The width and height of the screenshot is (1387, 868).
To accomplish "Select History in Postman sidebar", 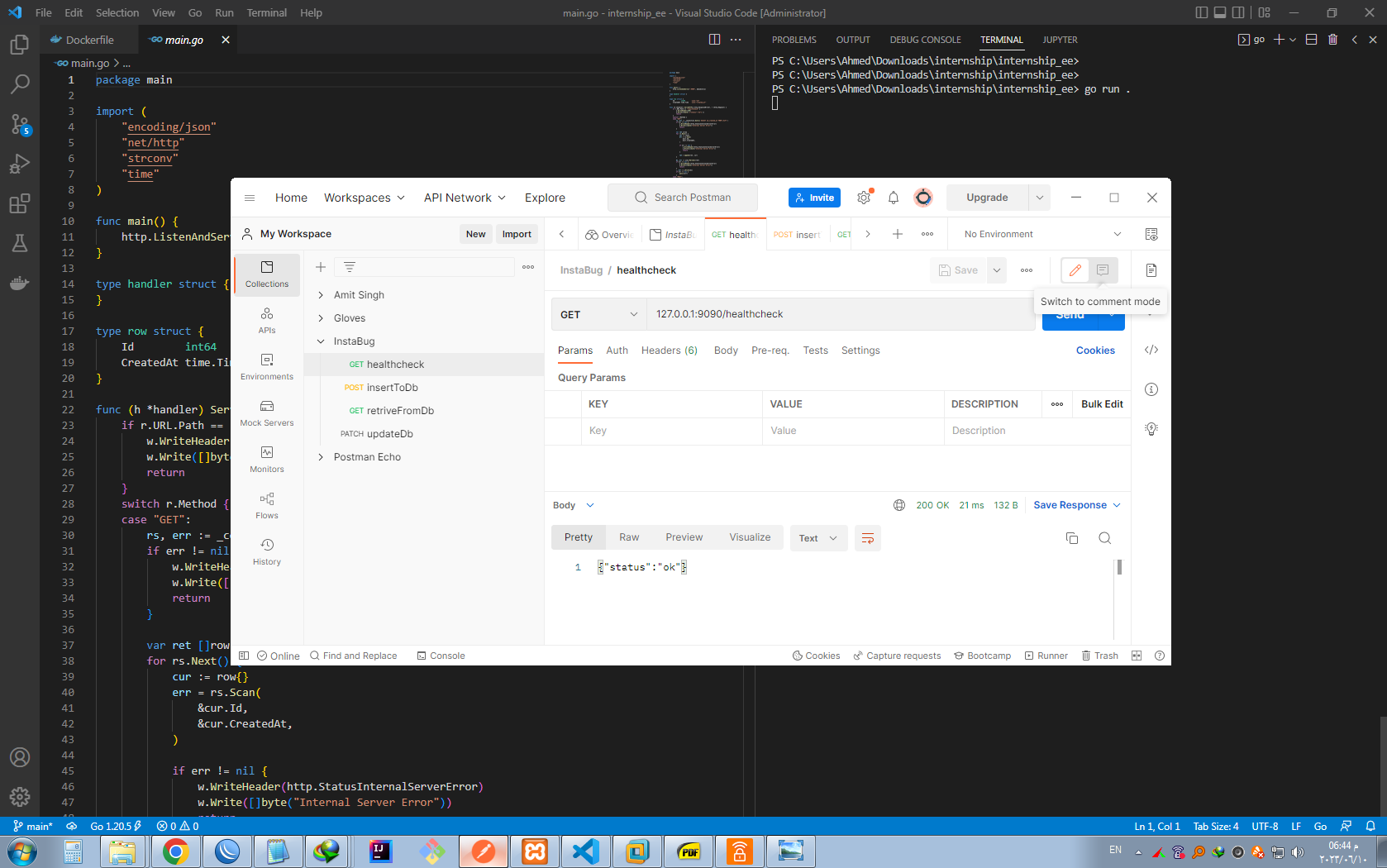I will pyautogui.click(x=267, y=552).
